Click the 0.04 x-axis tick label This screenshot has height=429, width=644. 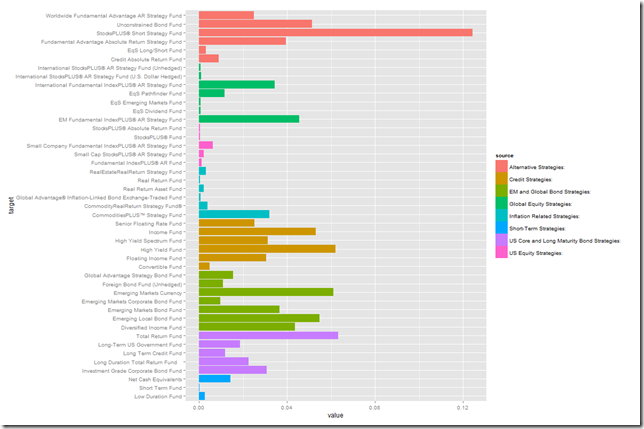pyautogui.click(x=287, y=408)
